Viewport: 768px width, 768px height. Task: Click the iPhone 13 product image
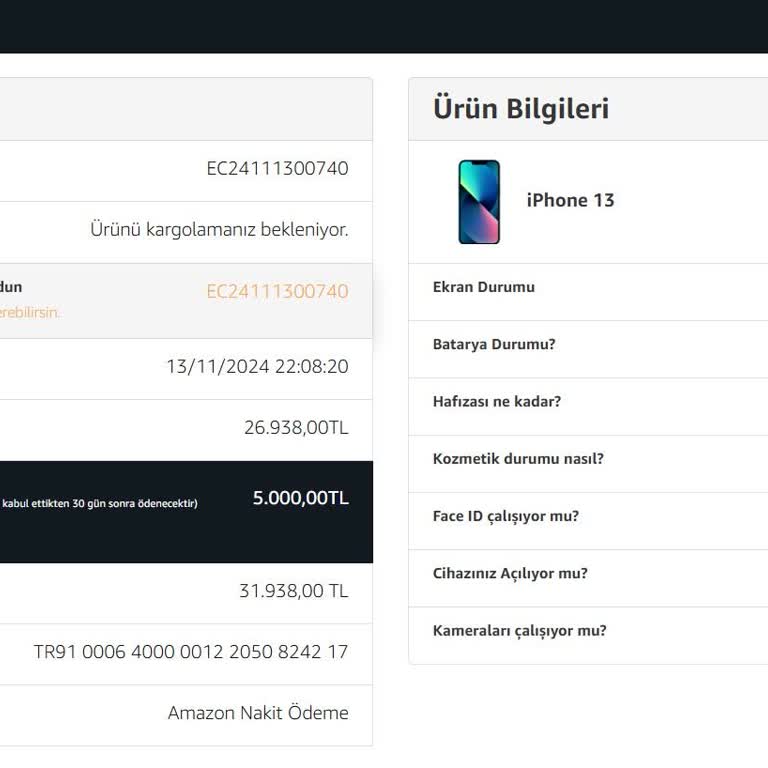(x=479, y=202)
